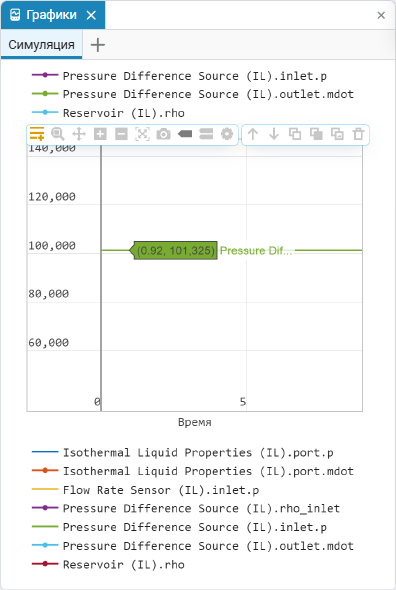Toggle legend Isothermal Liquid Properties port.mdot
Viewport: 396px width, 590px height.
point(193,471)
